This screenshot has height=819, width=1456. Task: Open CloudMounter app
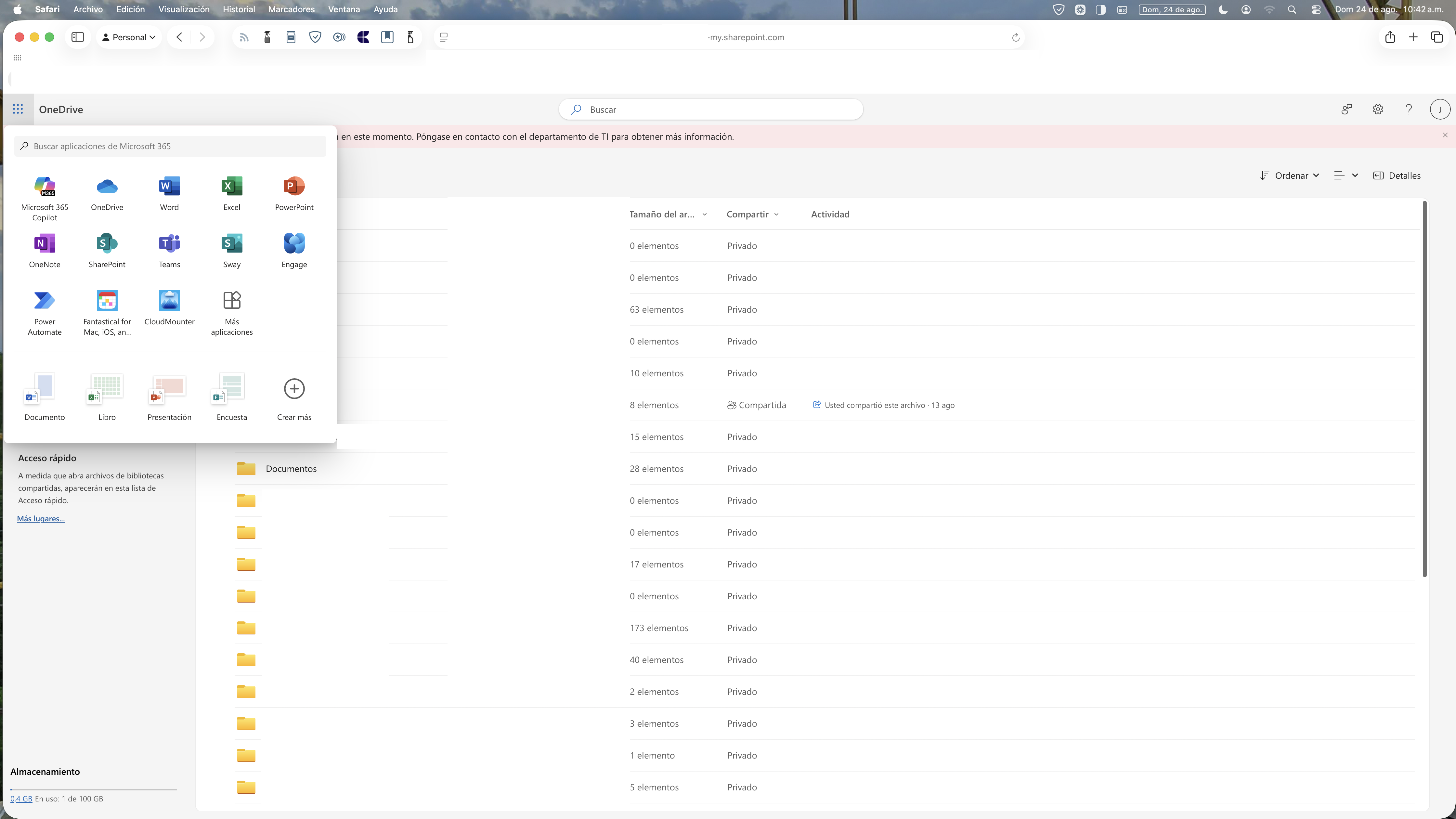(x=169, y=308)
